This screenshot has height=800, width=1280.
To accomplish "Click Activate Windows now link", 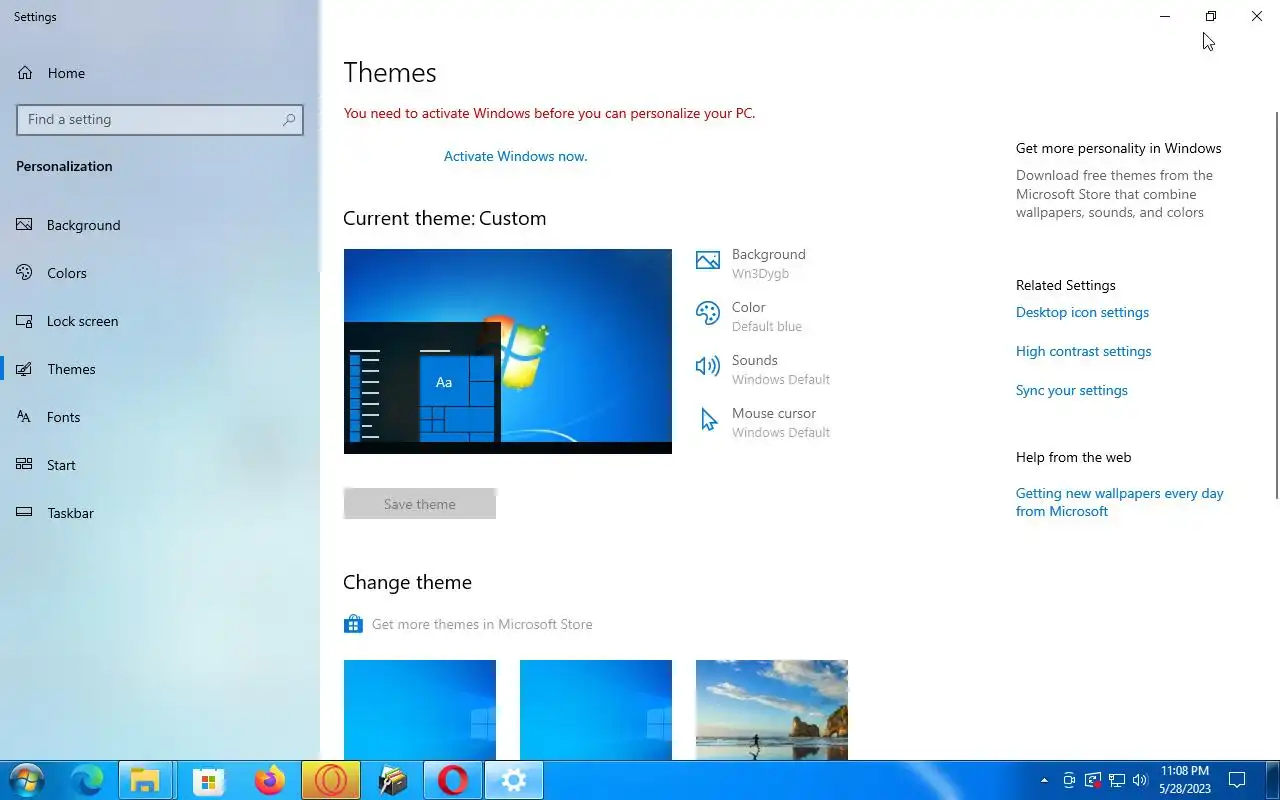I will pos(515,156).
